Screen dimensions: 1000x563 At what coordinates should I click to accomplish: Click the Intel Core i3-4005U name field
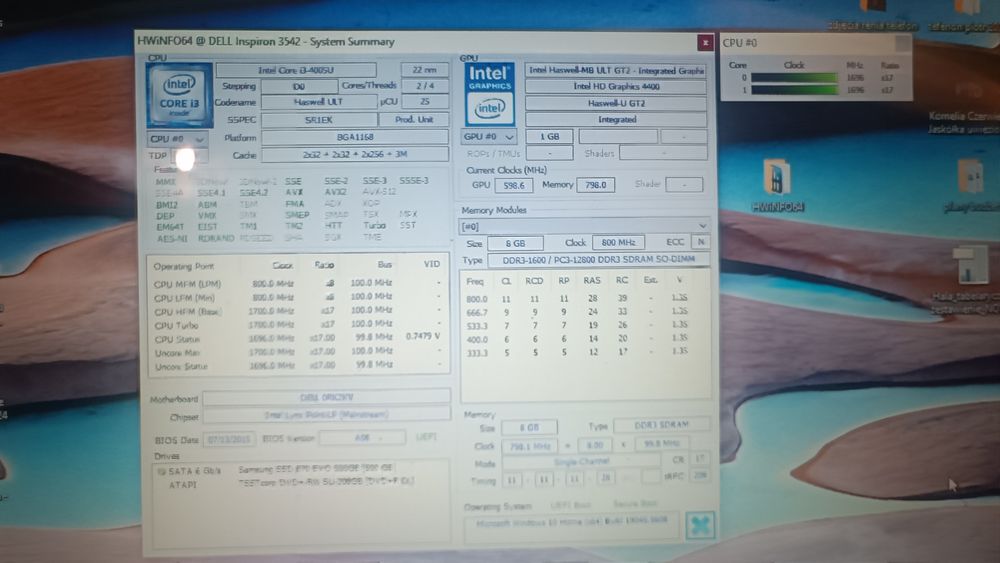(296, 70)
